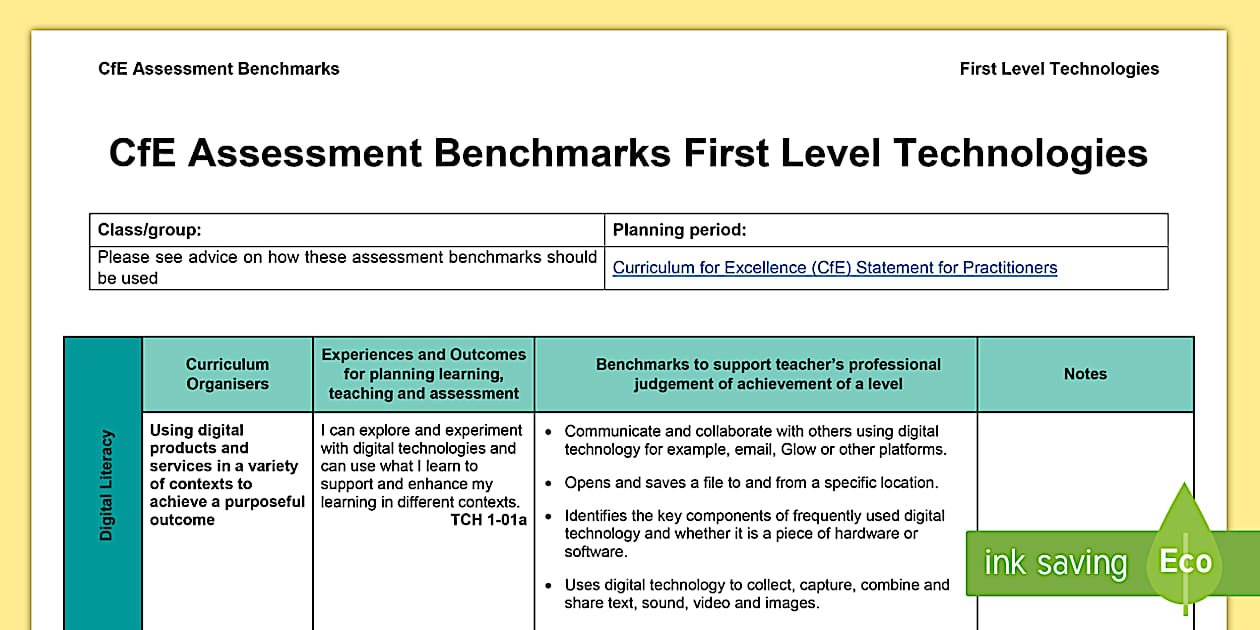This screenshot has height=630, width=1260.
Task: Open the Curriculum for Excellence Statement for Practitioners link
Action: [834, 268]
